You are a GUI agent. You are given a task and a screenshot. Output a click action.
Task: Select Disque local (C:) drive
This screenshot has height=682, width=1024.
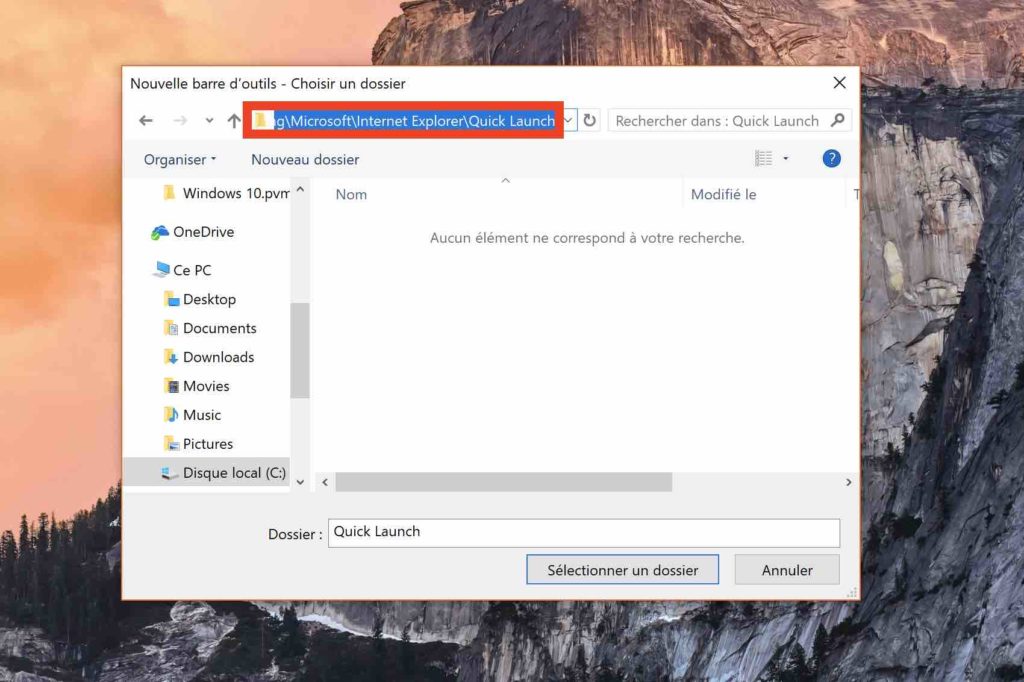coord(234,473)
